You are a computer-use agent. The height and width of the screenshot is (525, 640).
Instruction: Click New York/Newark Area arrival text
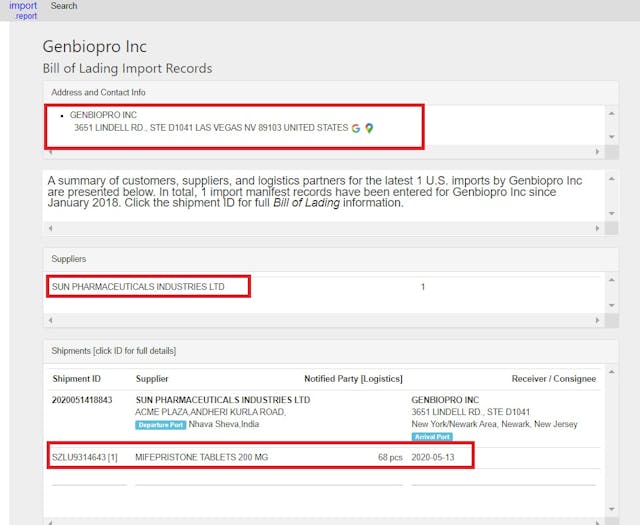(494, 424)
